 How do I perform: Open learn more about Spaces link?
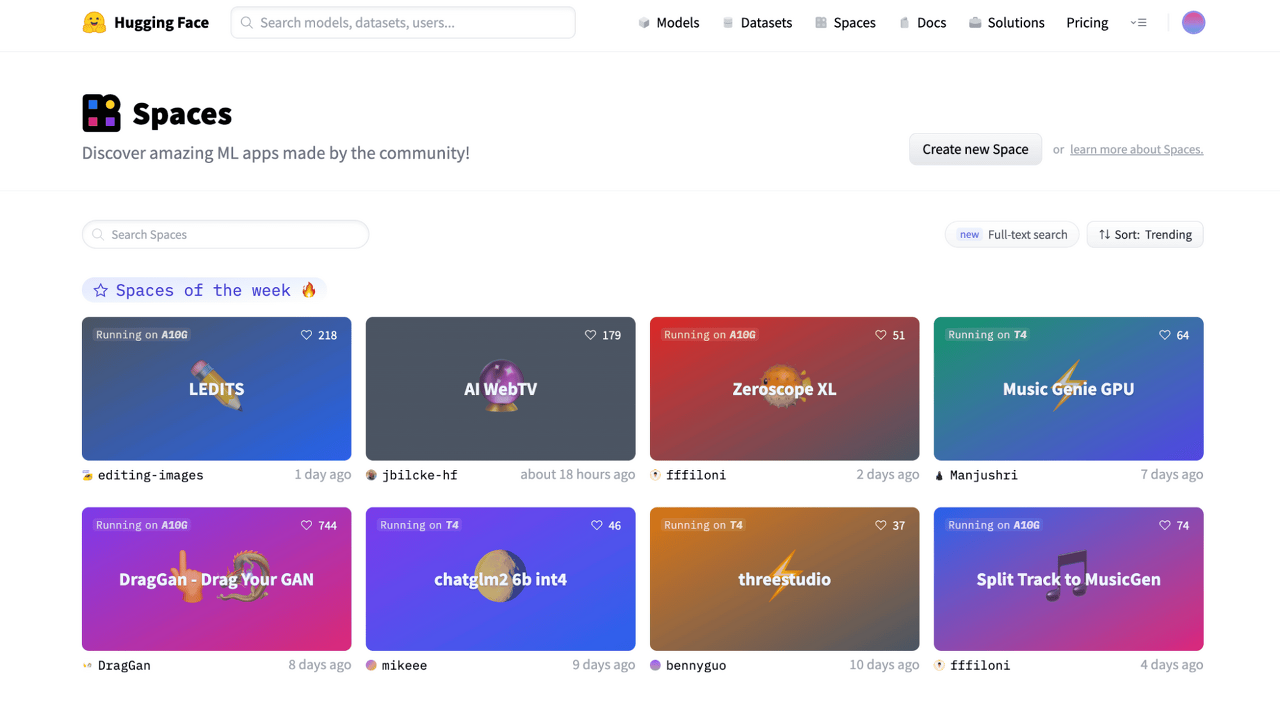(1136, 149)
